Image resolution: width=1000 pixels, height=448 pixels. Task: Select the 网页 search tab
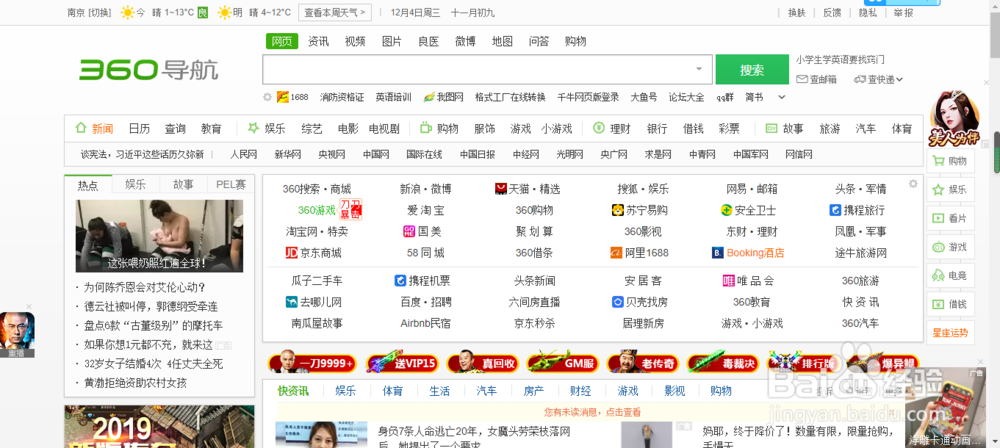[x=282, y=41]
